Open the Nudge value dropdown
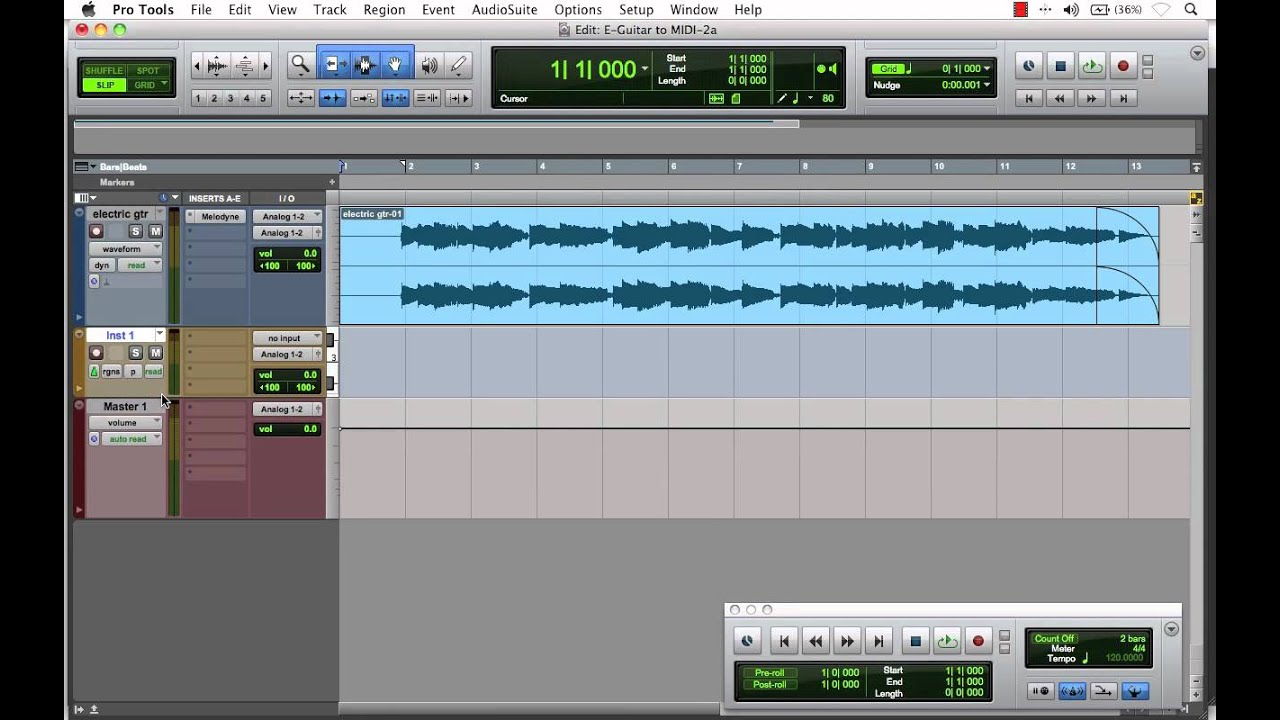The width and height of the screenshot is (1280, 720). (987, 85)
